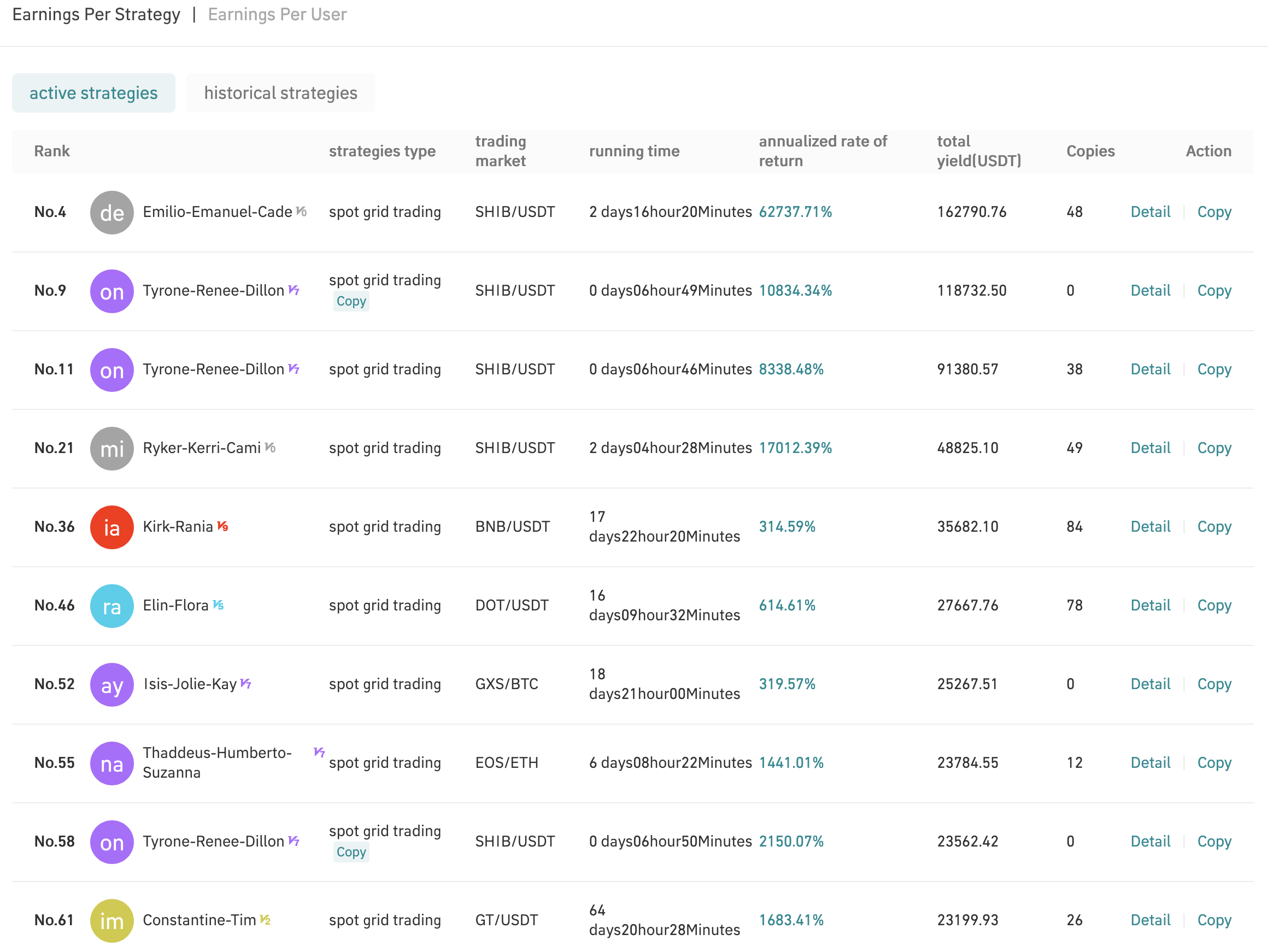Click the Copy tag under strategy type in No.58
The height and width of the screenshot is (952, 1268).
(351, 853)
